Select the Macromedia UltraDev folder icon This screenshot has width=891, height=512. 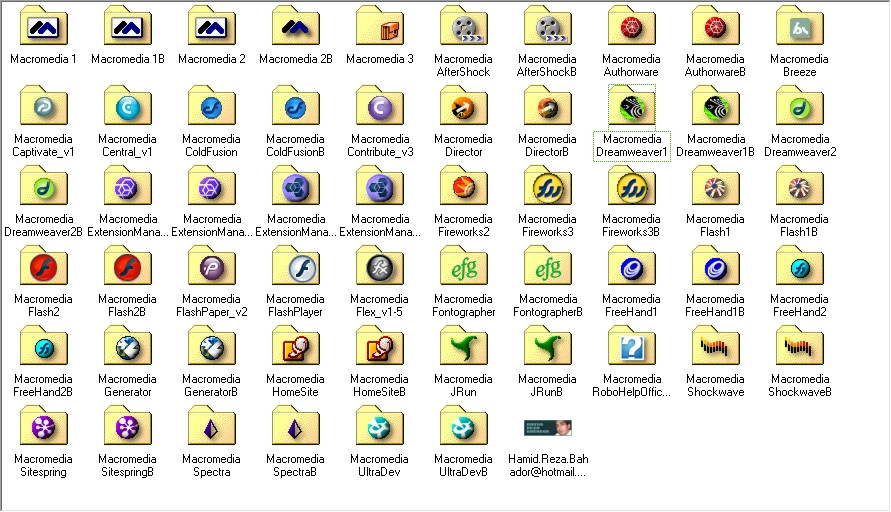click(x=379, y=426)
